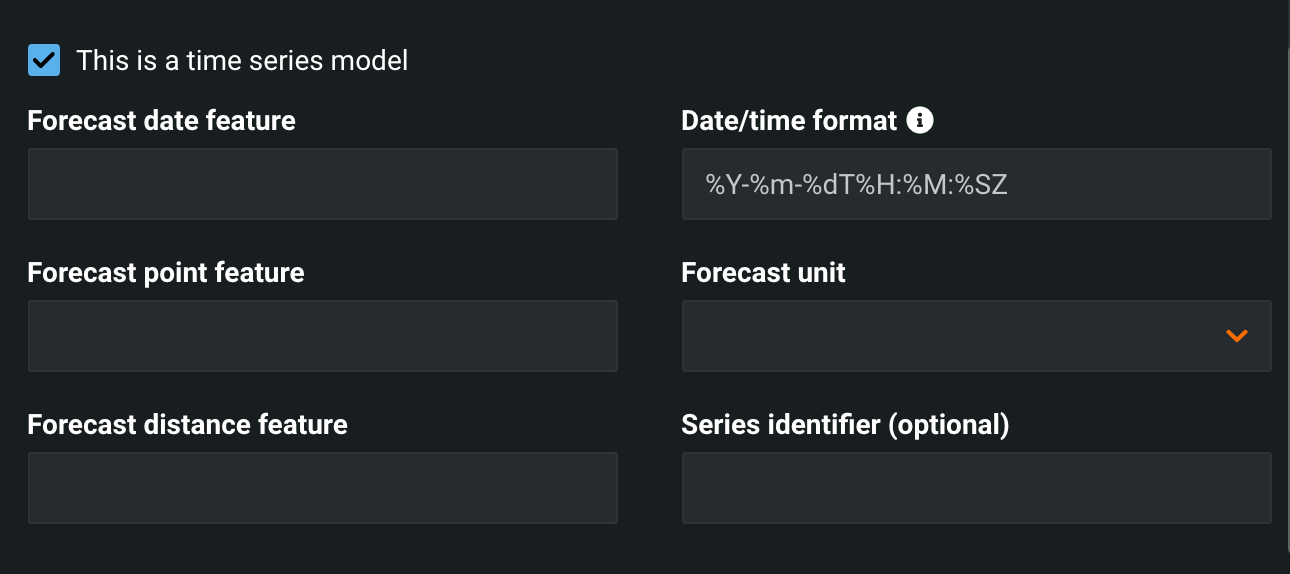Click the 'Forecast distance feature' label
1290x574 pixels.
pyautogui.click(x=188, y=425)
